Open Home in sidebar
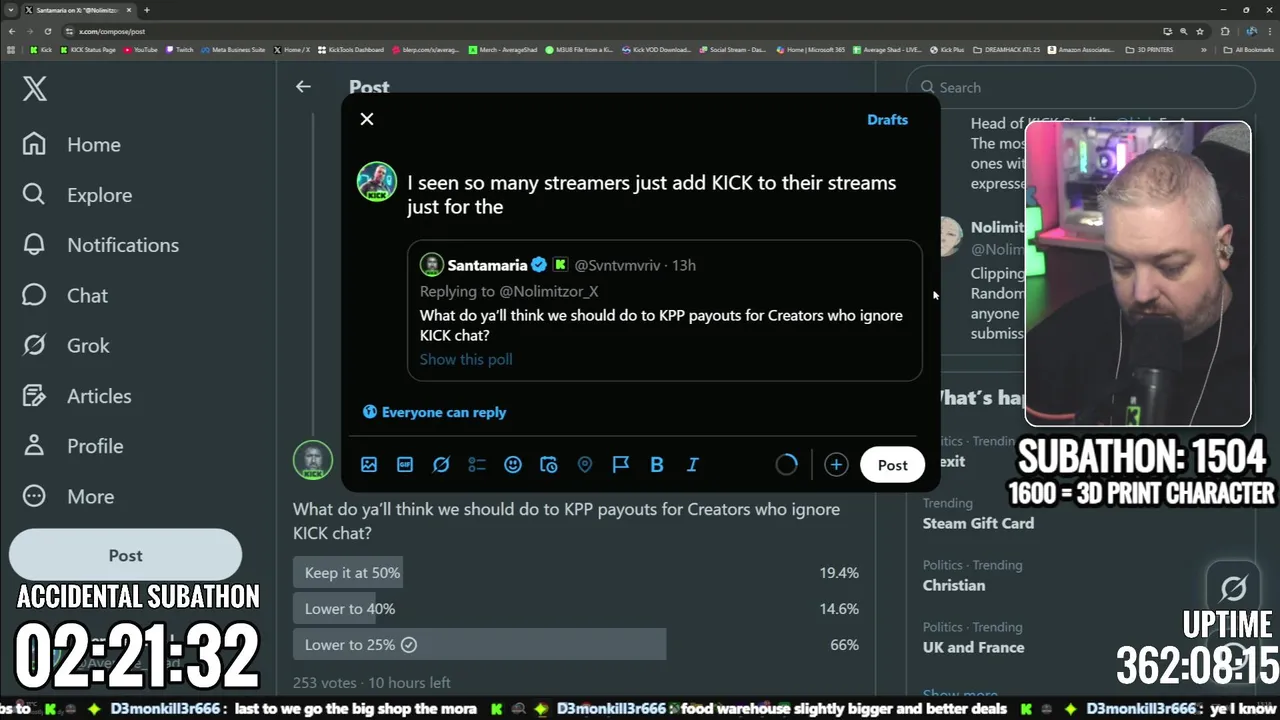 click(x=71, y=144)
